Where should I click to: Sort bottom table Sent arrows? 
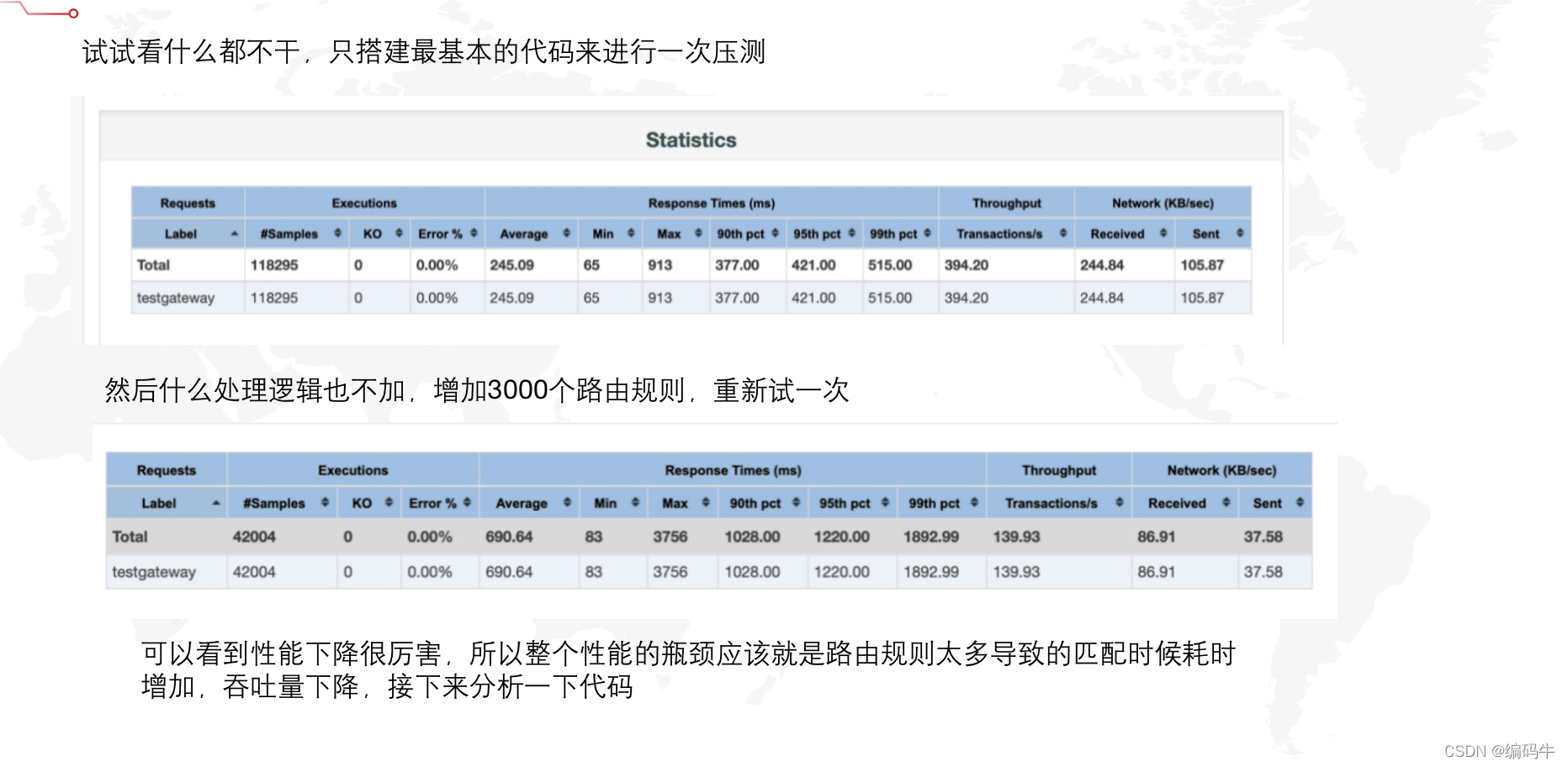click(1300, 503)
